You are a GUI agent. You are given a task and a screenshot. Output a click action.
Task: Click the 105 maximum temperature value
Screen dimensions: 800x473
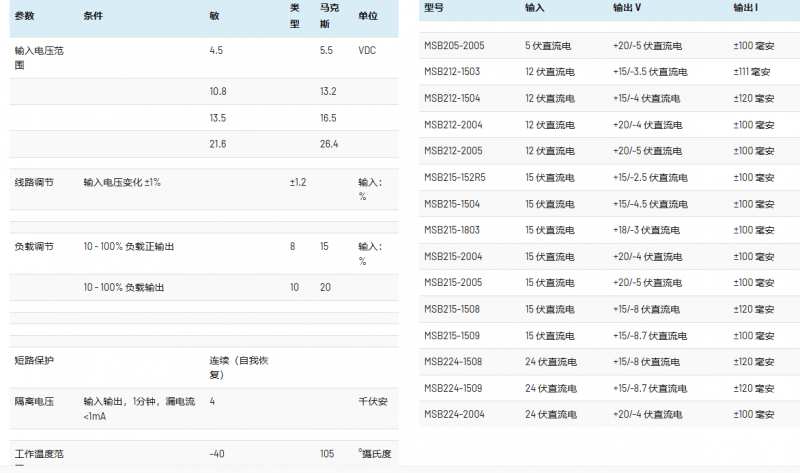(327, 454)
